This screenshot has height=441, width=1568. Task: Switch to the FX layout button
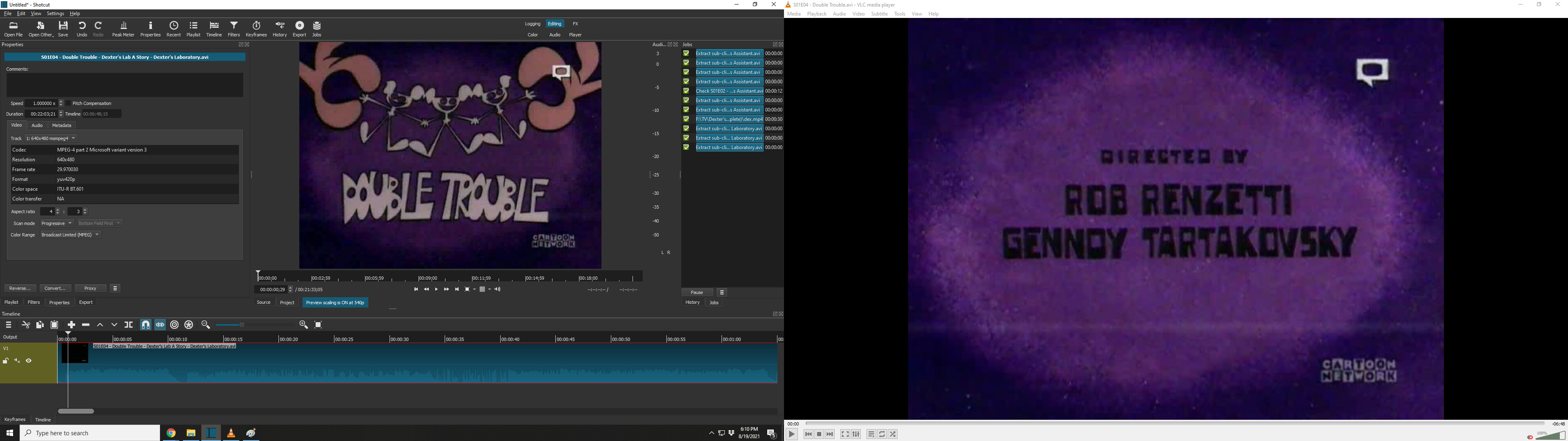576,24
